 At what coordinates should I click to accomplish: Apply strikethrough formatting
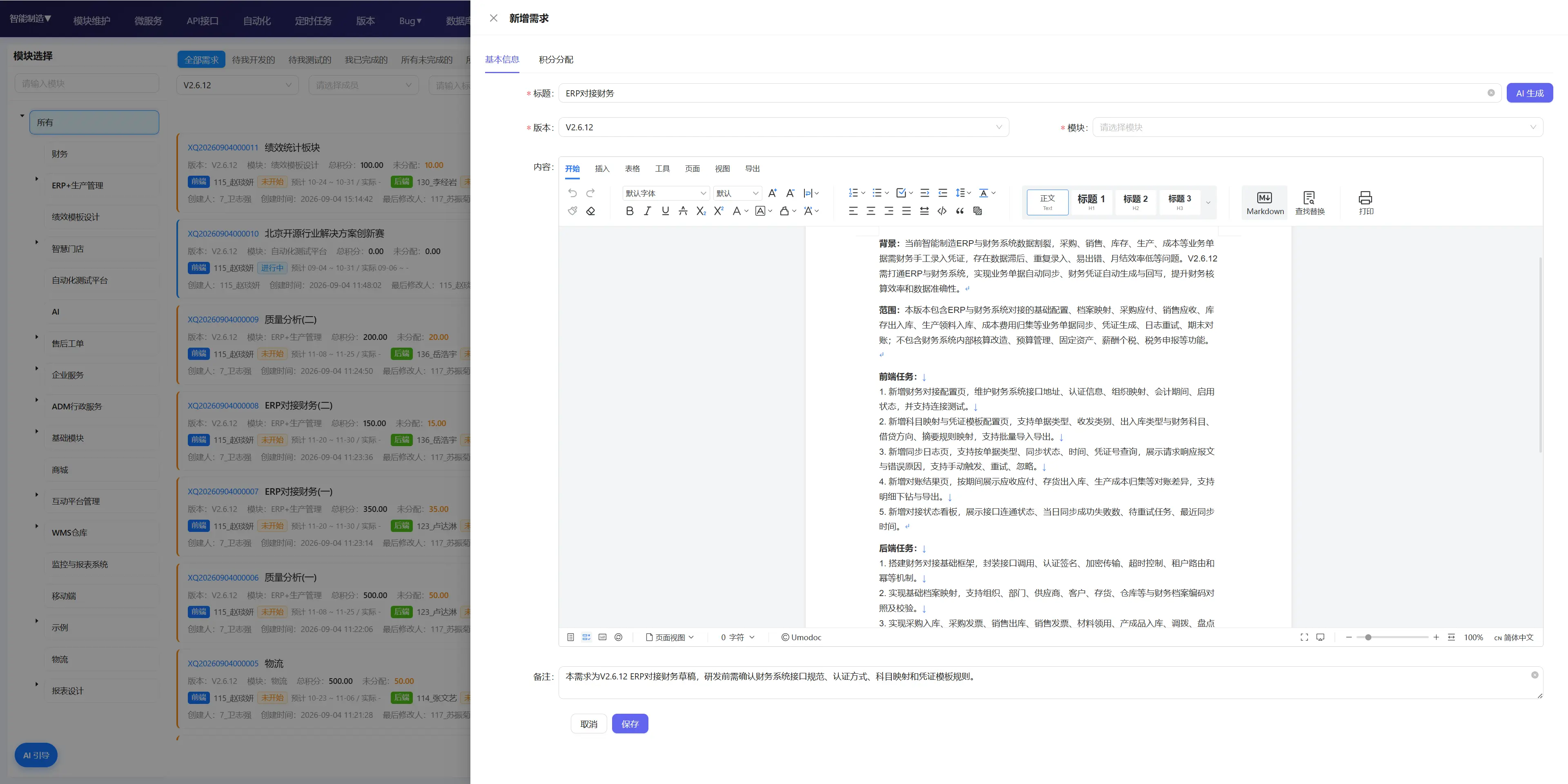coord(683,211)
